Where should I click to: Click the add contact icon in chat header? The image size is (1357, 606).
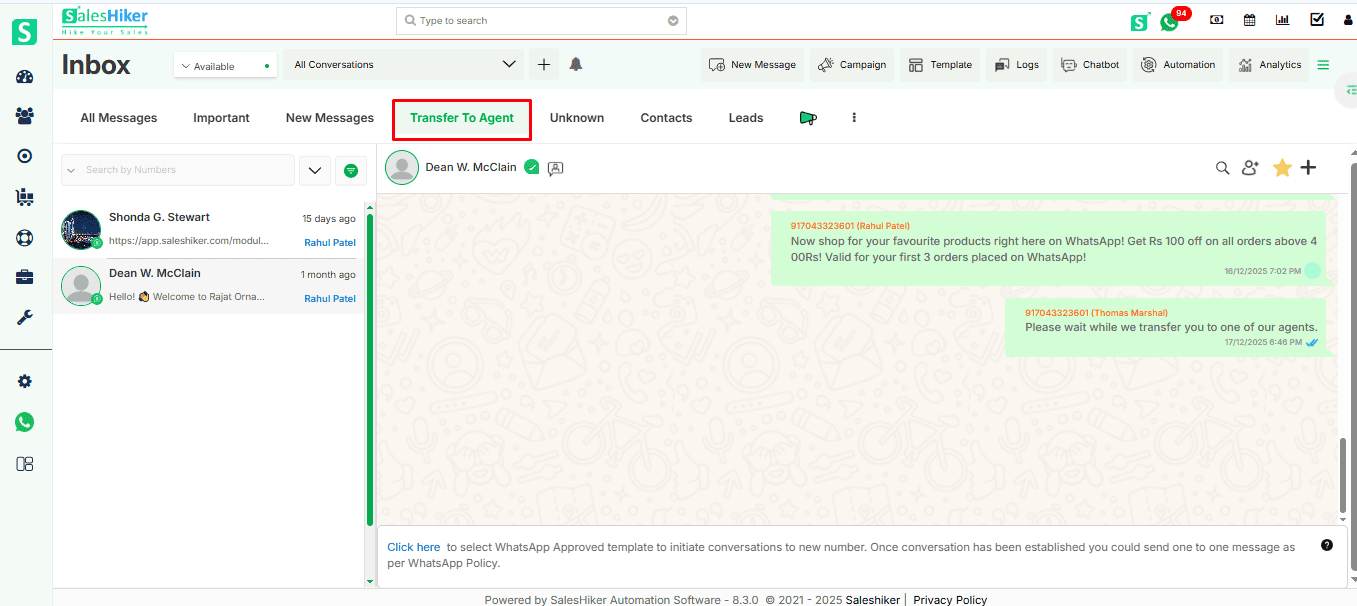(x=1250, y=168)
